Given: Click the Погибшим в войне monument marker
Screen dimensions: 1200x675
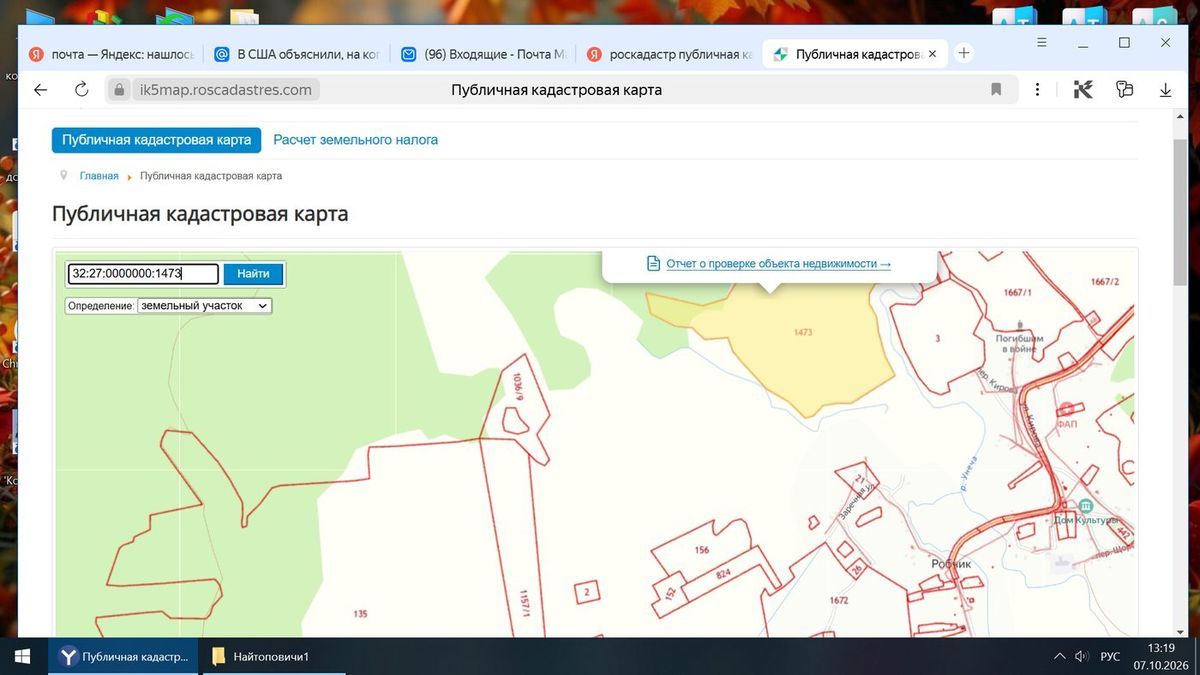Looking at the screenshot, I should point(1018,324).
